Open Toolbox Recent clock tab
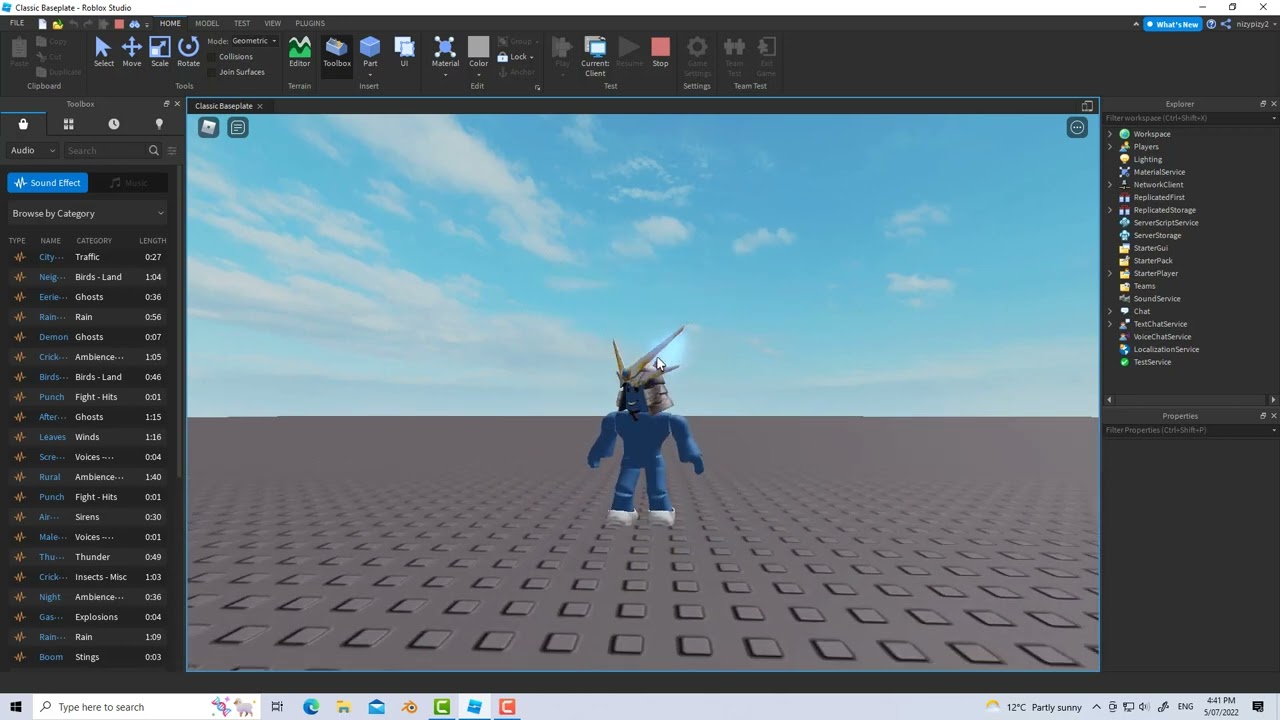The image size is (1280, 720). (x=114, y=124)
